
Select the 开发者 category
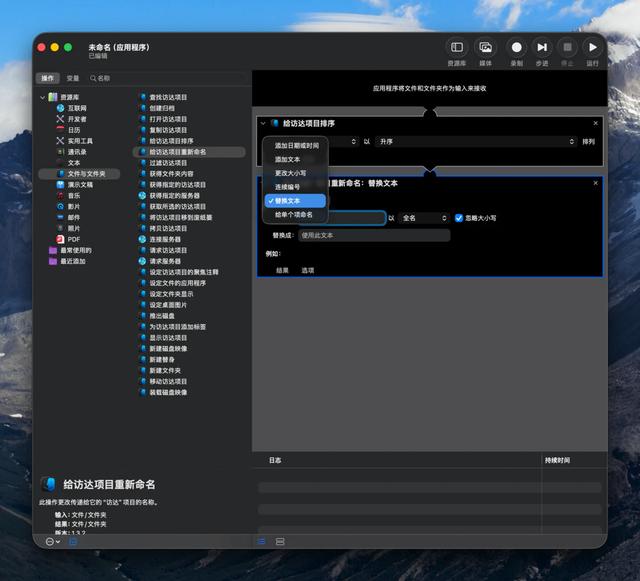[x=77, y=119]
